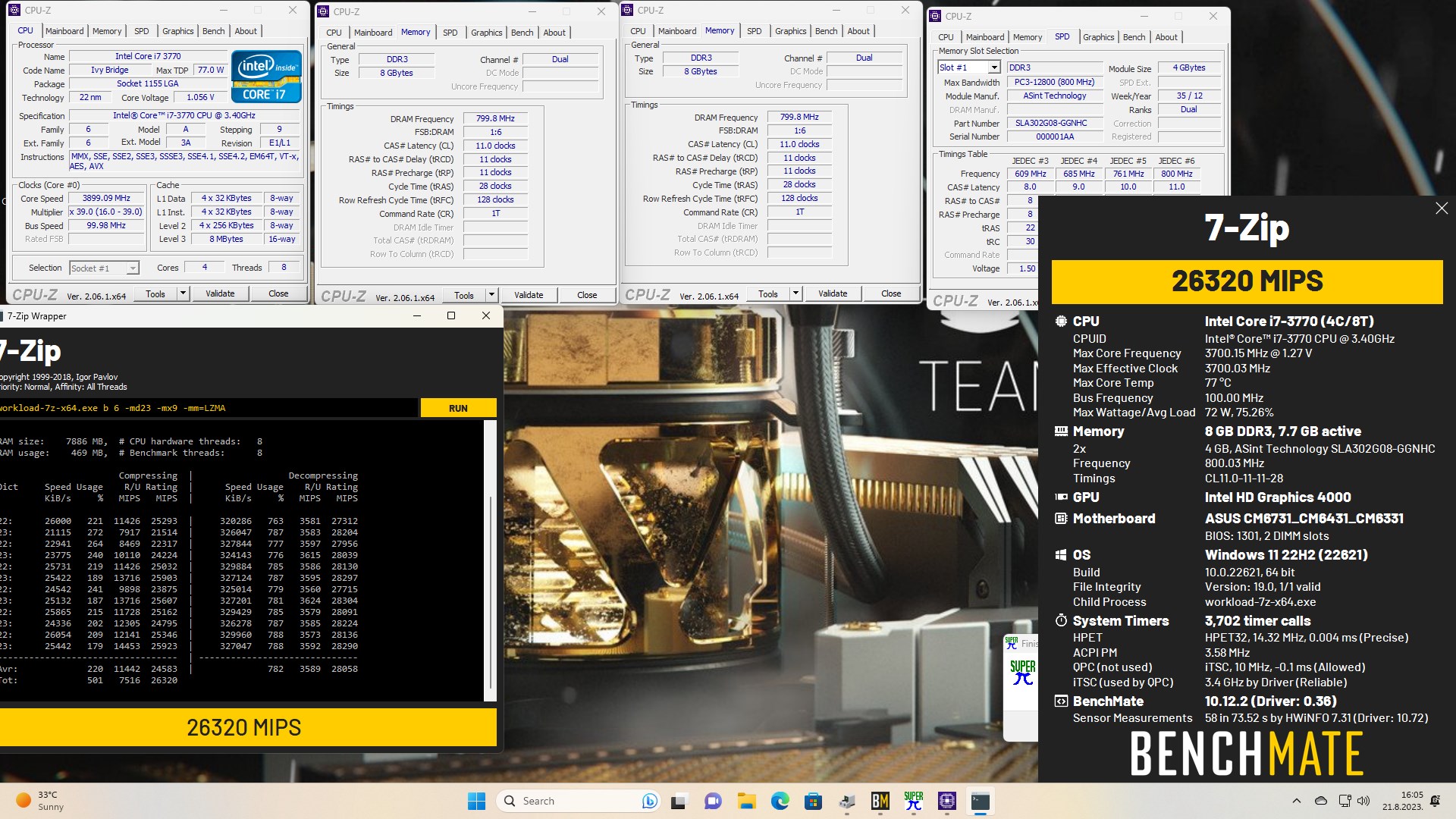Switch to the console window taskbar icon
Screen dimensions: 1456x819
[980, 801]
